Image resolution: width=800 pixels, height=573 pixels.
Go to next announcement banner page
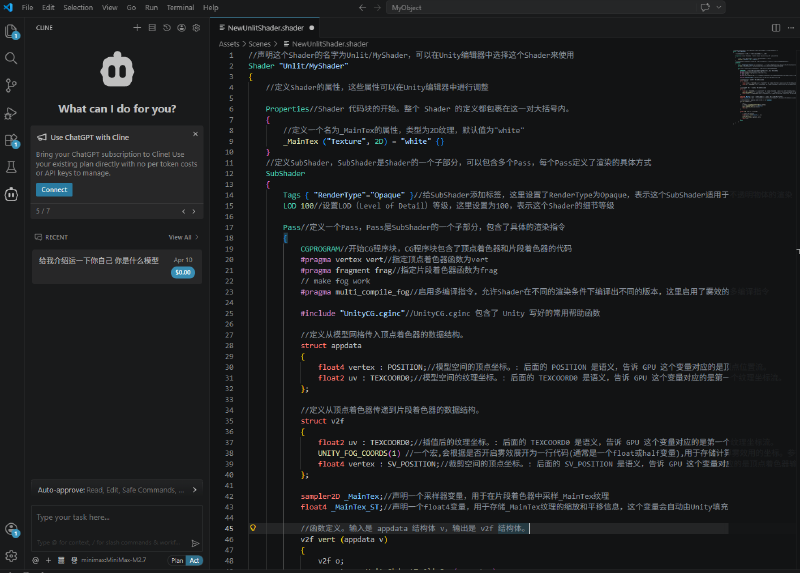[x=195, y=211]
